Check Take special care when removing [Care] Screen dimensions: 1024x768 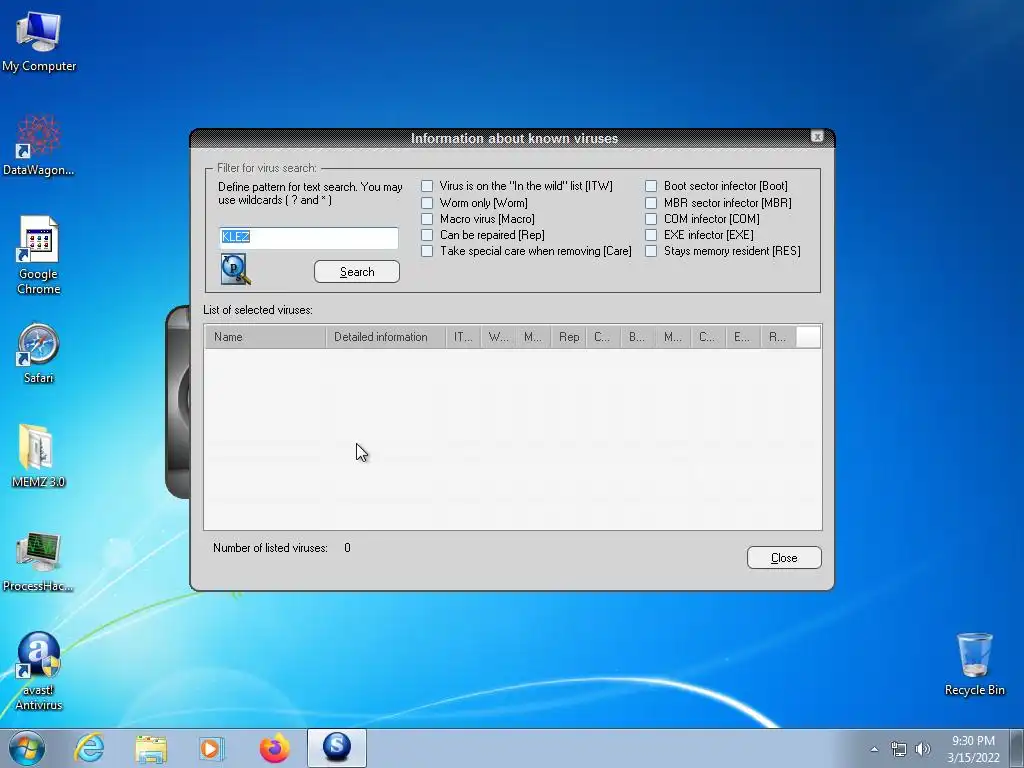coord(427,251)
